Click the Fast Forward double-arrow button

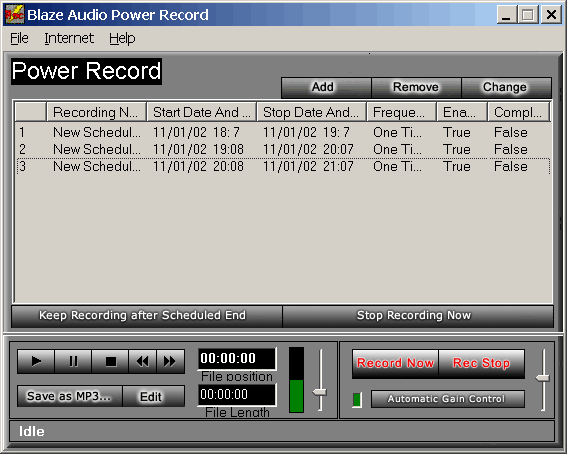[170, 361]
